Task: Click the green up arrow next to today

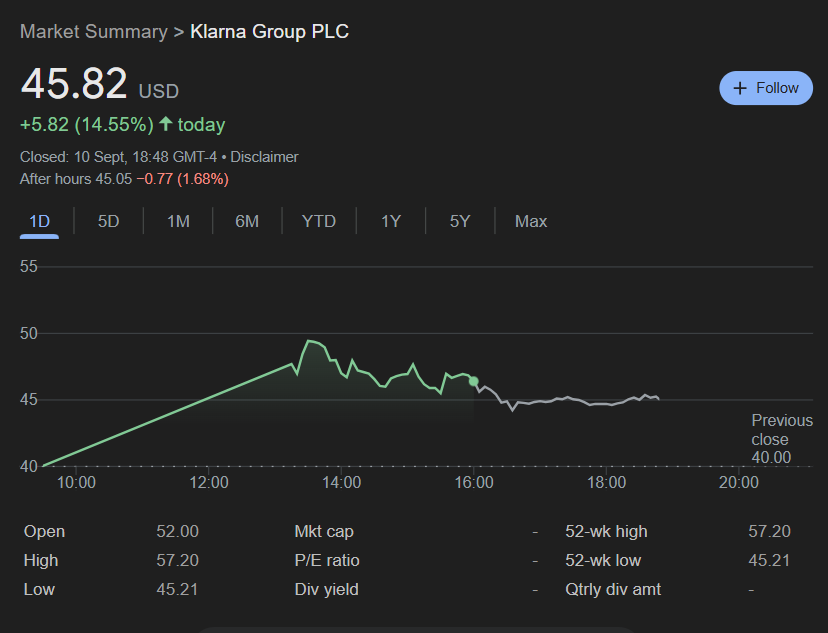Action: (166, 124)
